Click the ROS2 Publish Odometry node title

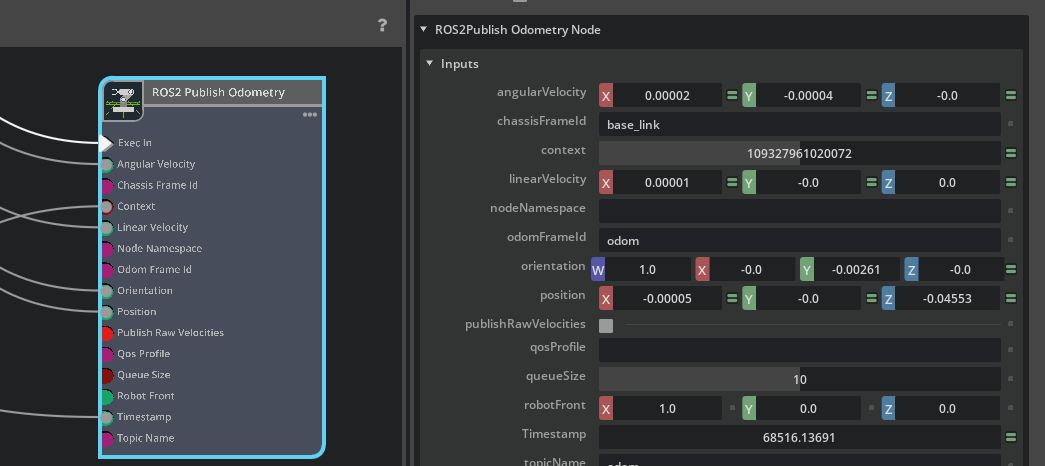218,93
